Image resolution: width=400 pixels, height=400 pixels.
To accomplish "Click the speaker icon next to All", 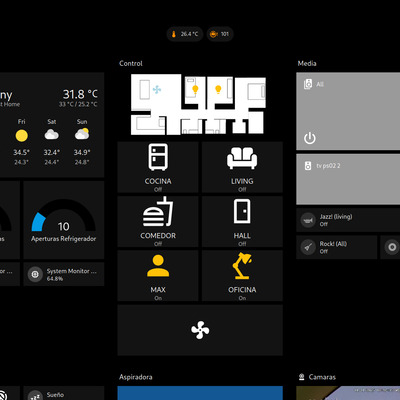I will [x=308, y=84].
